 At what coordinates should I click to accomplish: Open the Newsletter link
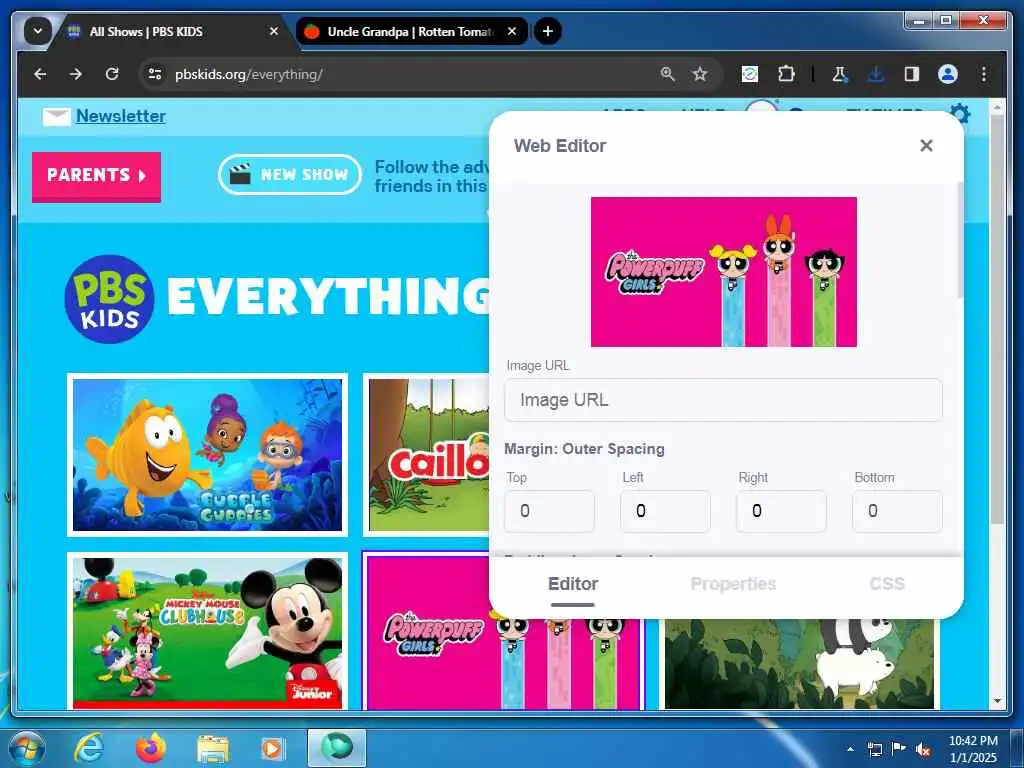121,116
